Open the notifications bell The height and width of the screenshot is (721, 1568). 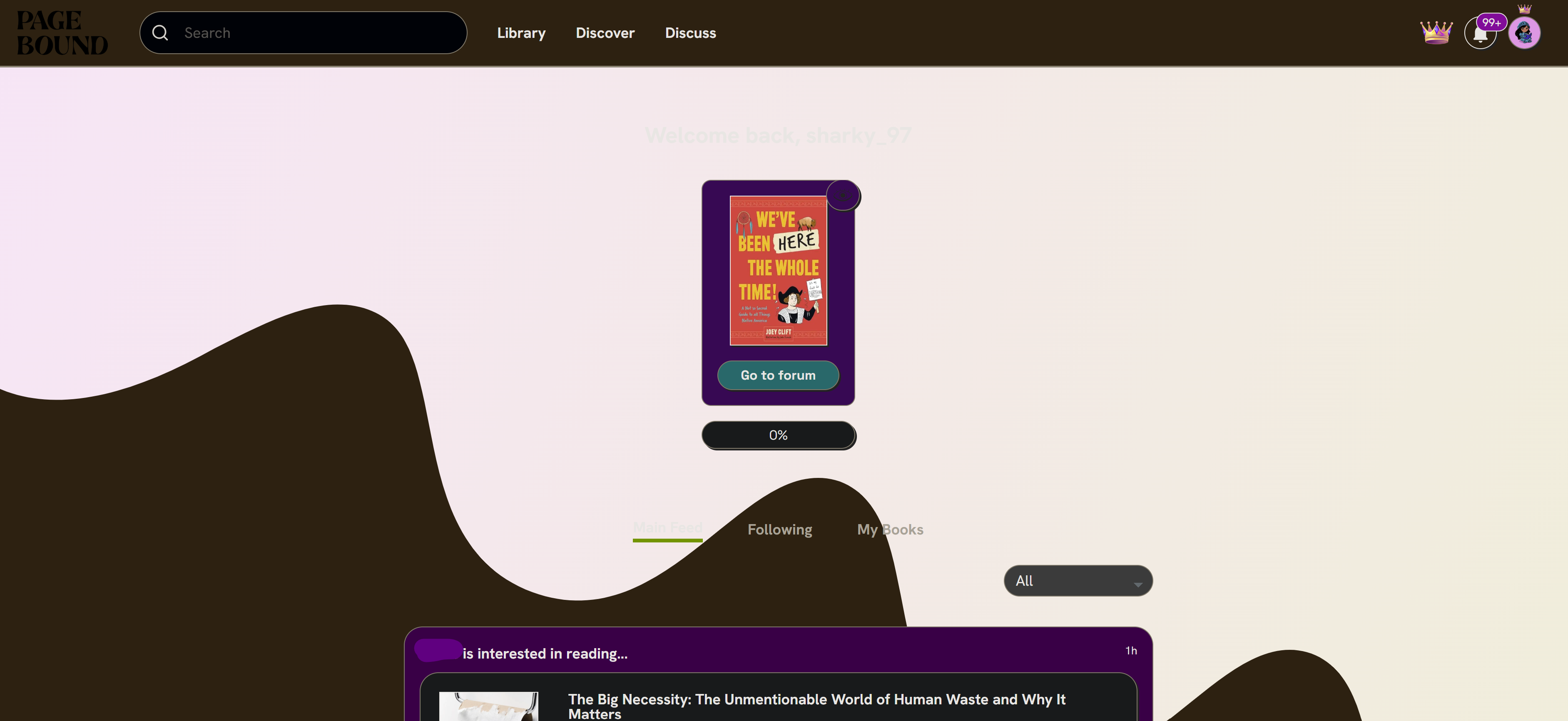(x=1480, y=33)
